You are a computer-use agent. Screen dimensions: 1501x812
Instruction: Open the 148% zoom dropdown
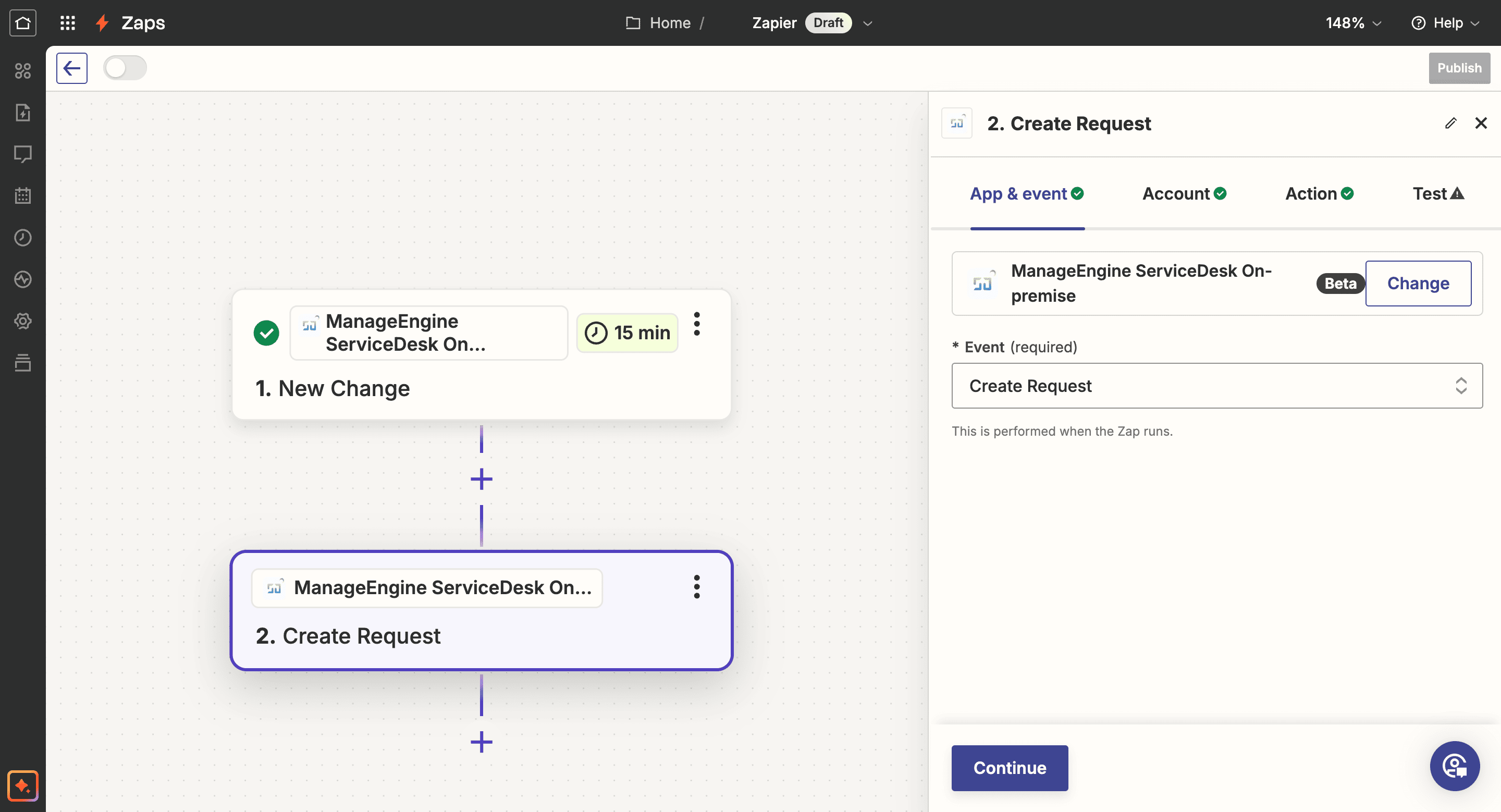[x=1353, y=23]
